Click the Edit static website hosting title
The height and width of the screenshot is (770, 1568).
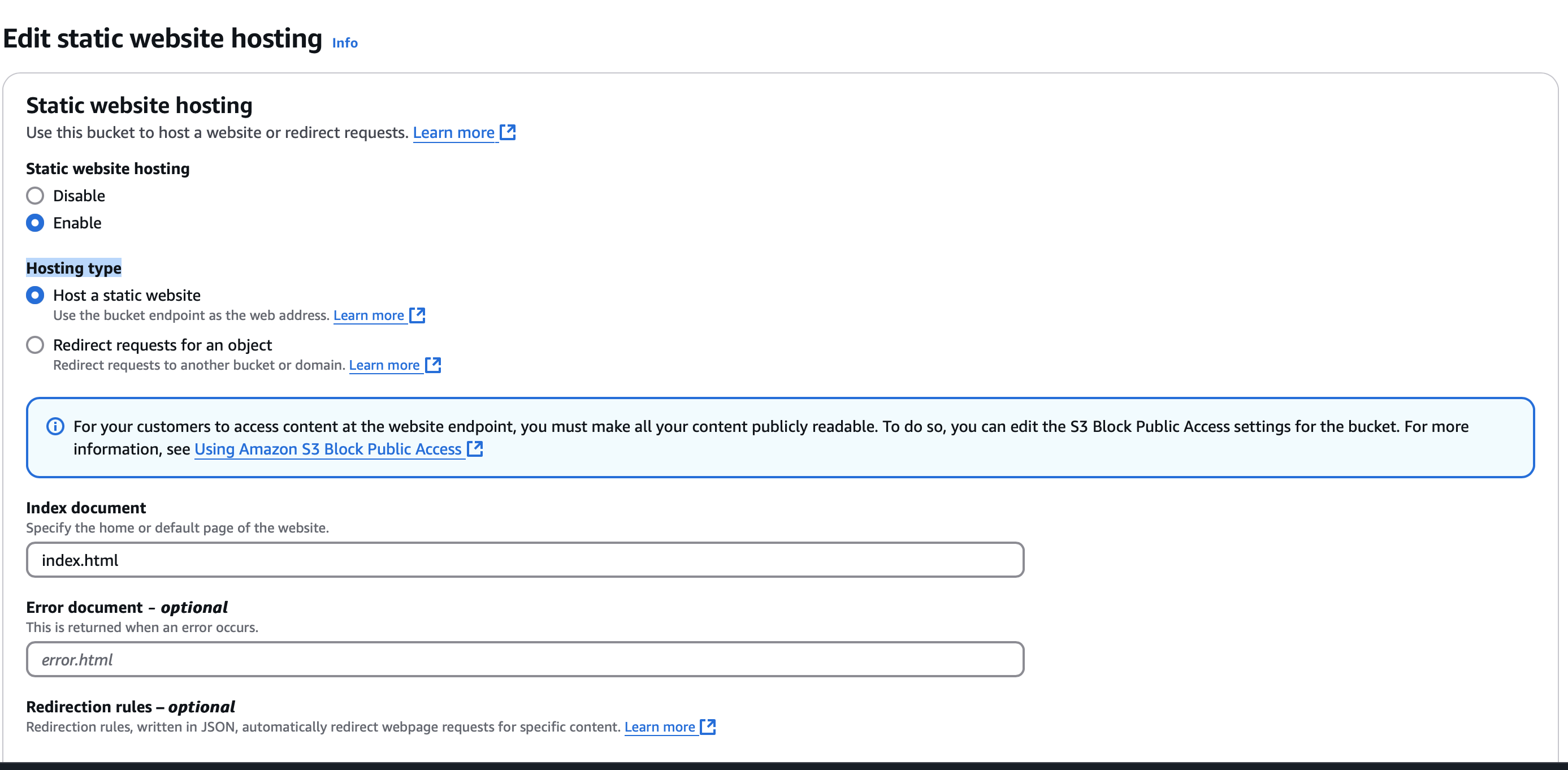[163, 38]
